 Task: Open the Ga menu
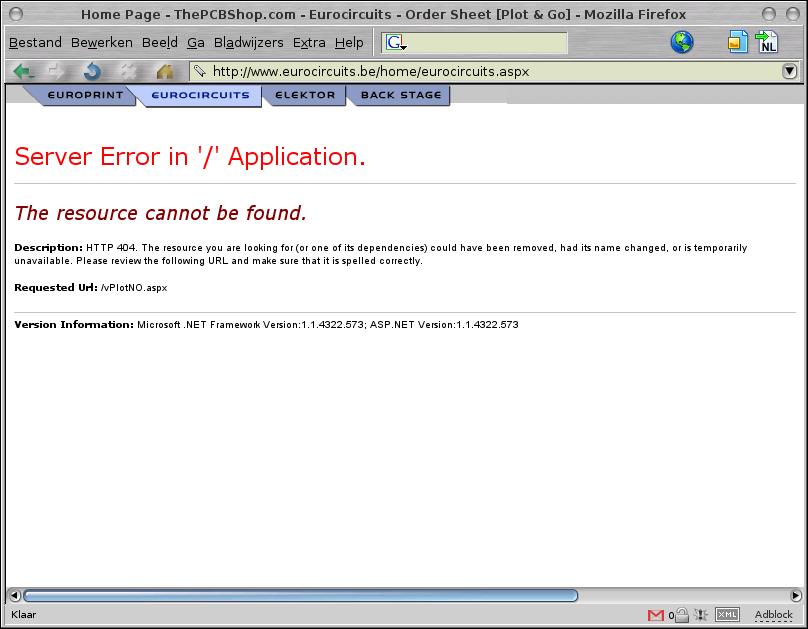pyautogui.click(x=196, y=42)
